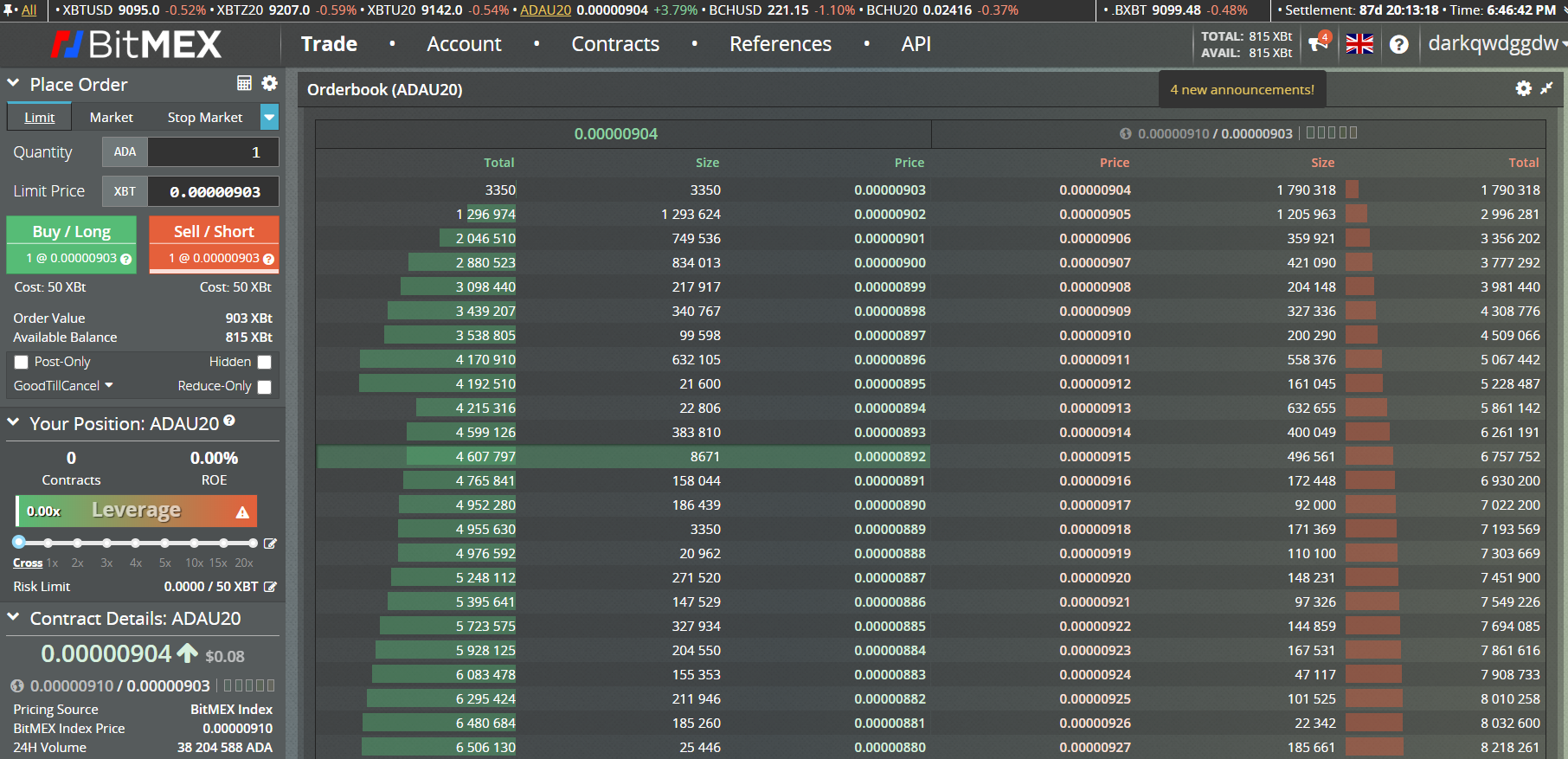Image resolution: width=1568 pixels, height=759 pixels.
Task: Click green up arrow beside 0.00000904
Action: click(188, 653)
